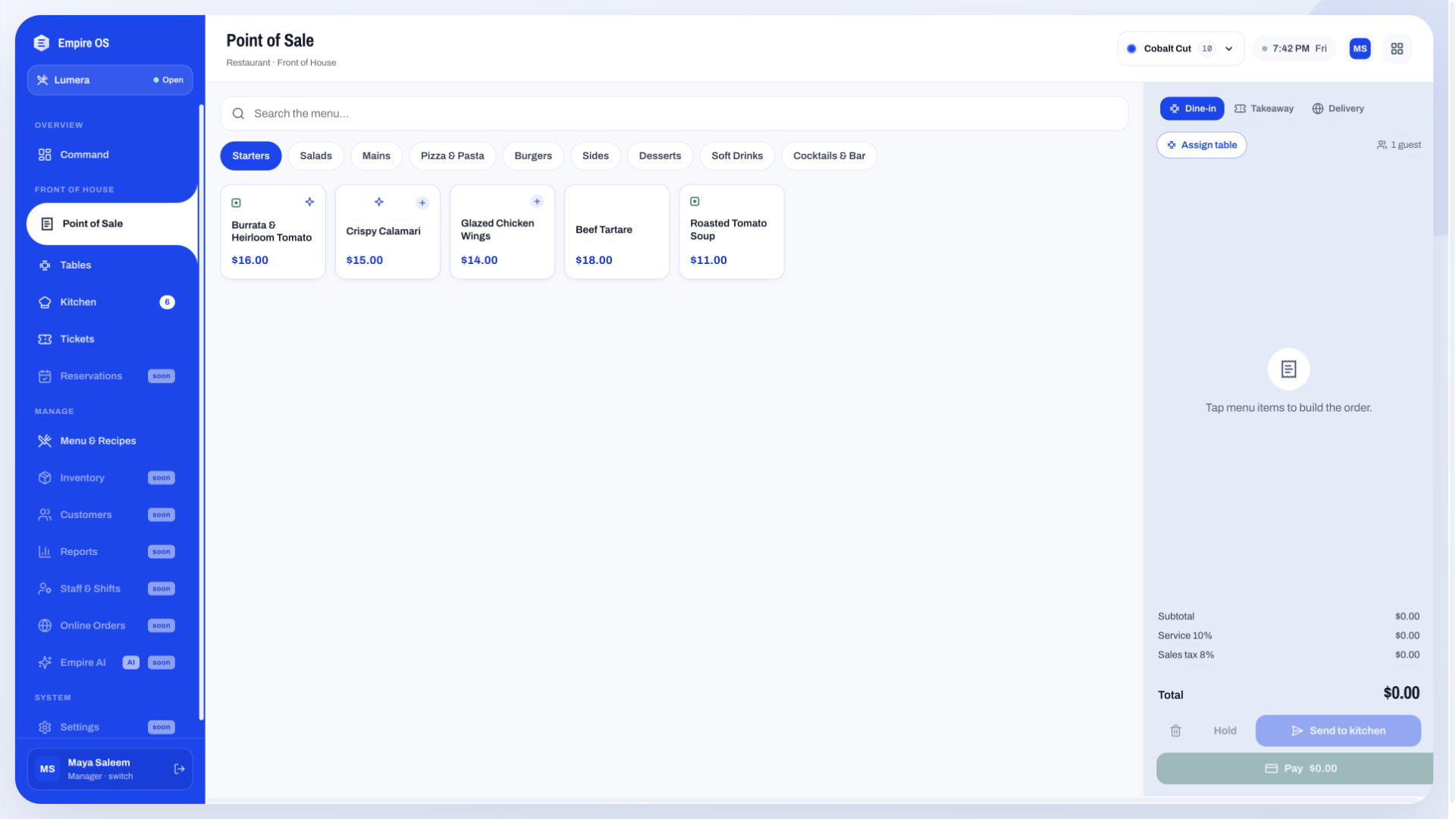Click the vegetarian marker on Roasted Tomato Soup
The height and width of the screenshot is (819, 1456).
point(695,202)
